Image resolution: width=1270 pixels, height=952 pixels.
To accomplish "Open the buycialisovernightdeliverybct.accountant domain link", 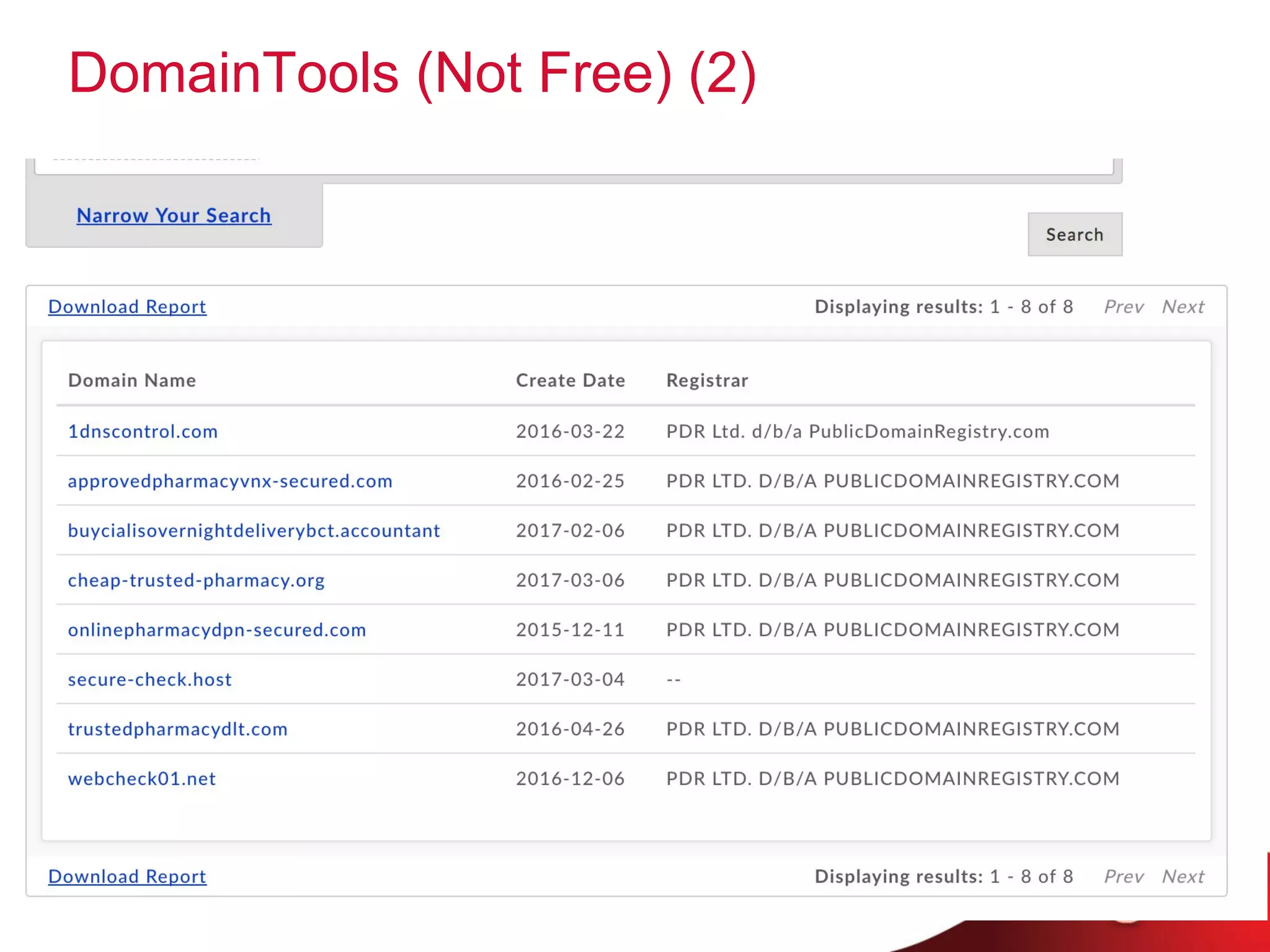I will pyautogui.click(x=254, y=531).
